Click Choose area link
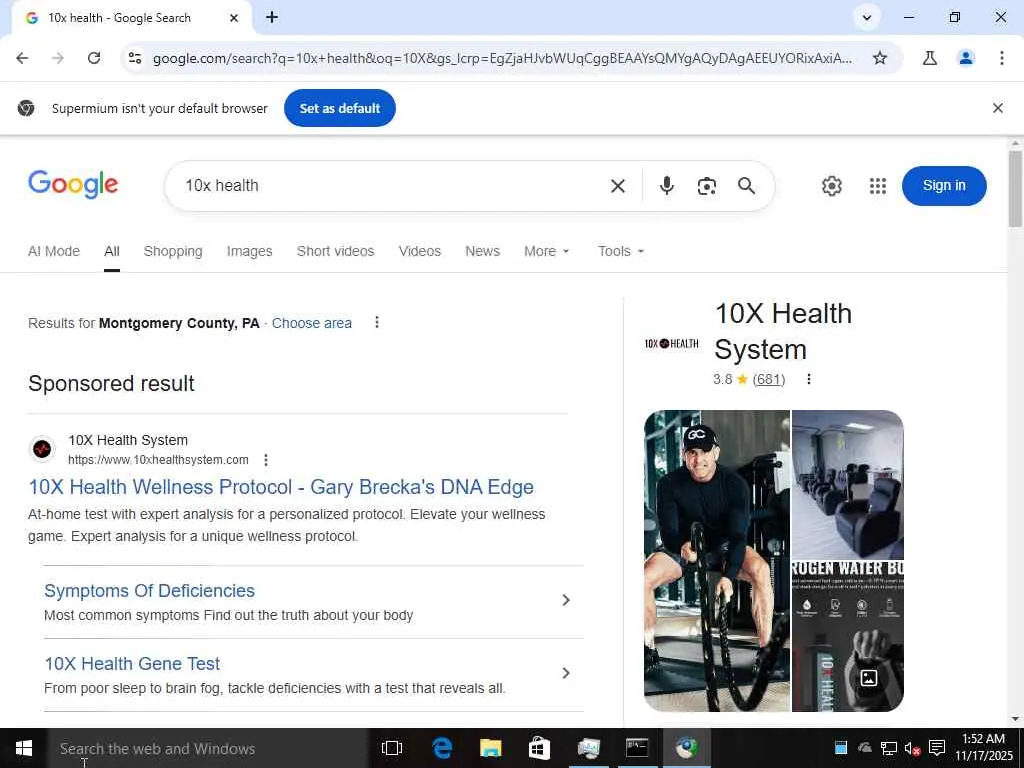1024x768 pixels. pos(312,323)
